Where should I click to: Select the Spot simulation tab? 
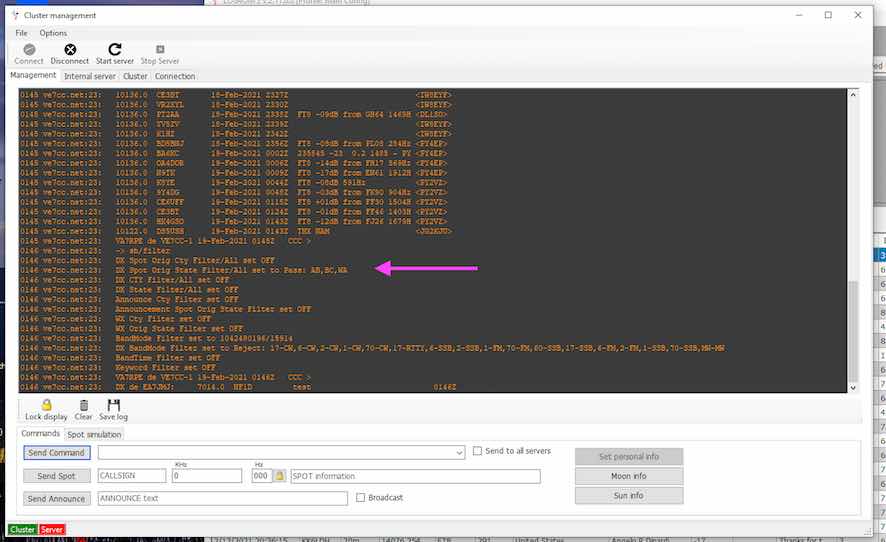coord(94,434)
